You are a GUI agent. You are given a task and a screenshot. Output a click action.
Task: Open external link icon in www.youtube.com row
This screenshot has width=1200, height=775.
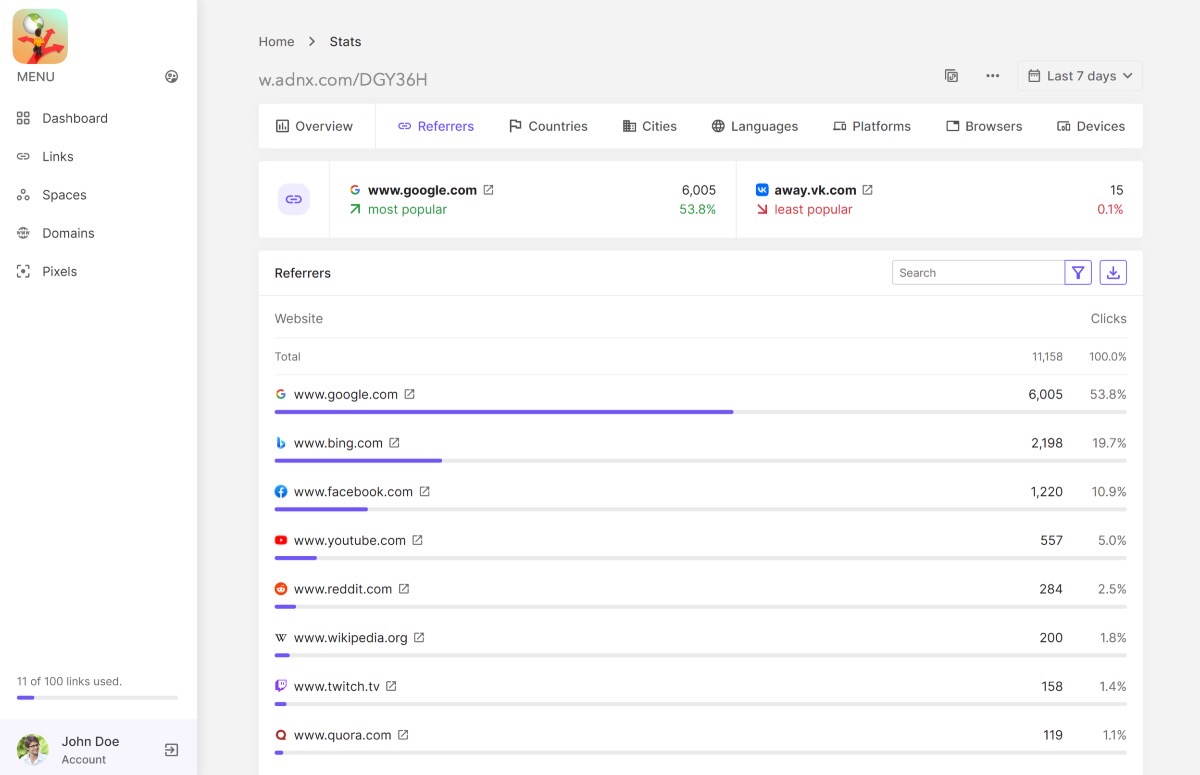417,540
